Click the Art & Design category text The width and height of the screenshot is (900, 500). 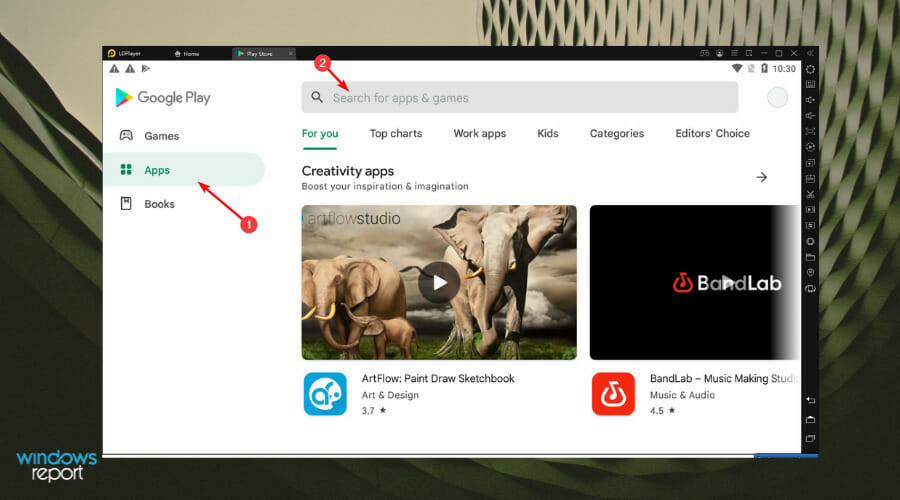click(x=390, y=395)
